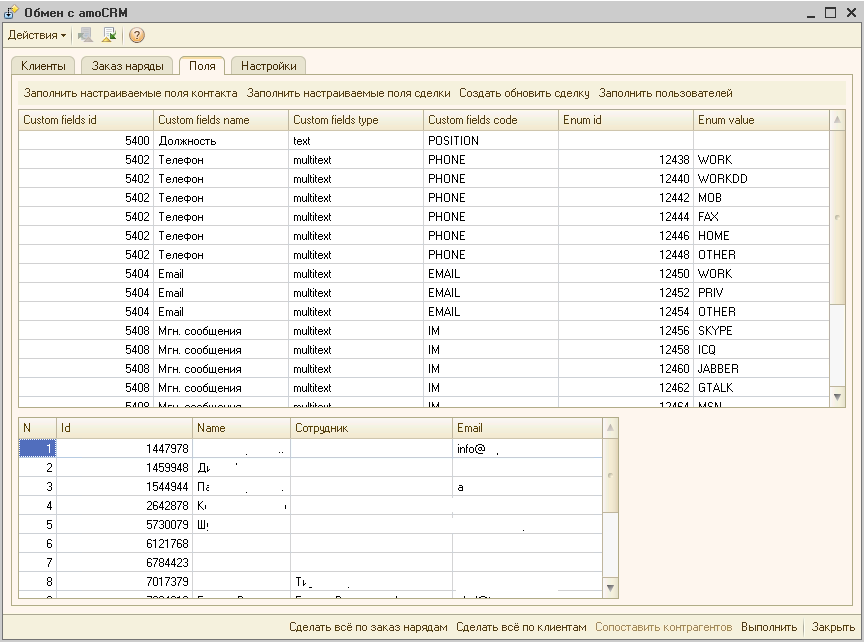Open help via the question mark icon
This screenshot has width=864, height=642.
pyautogui.click(x=137, y=35)
